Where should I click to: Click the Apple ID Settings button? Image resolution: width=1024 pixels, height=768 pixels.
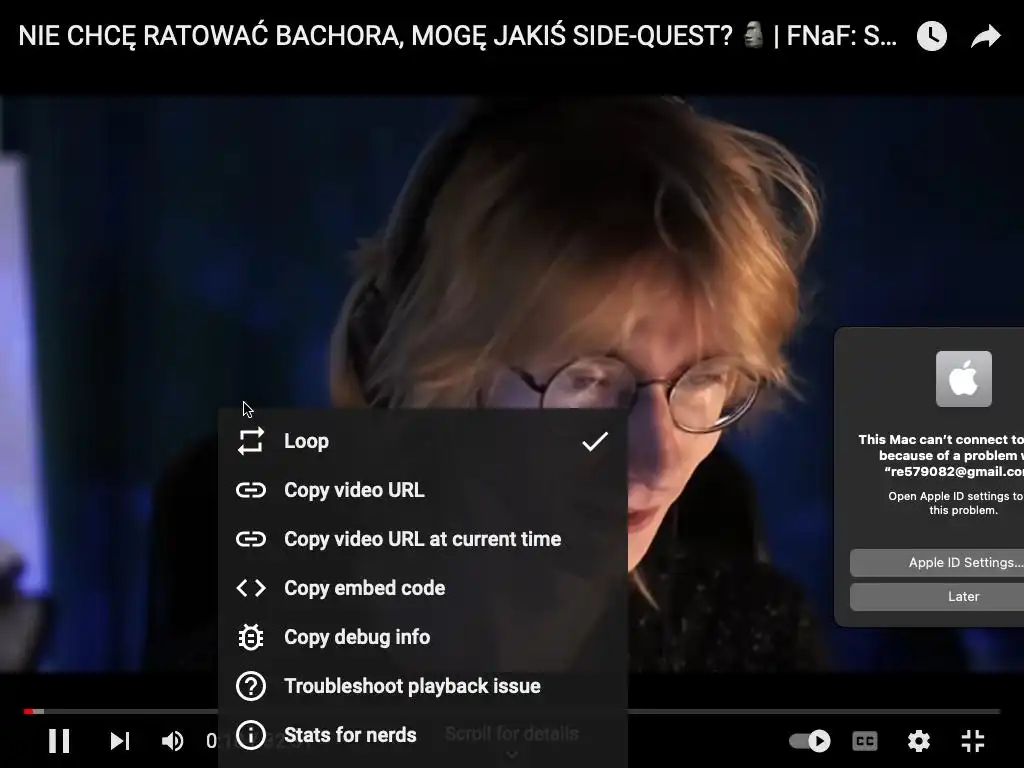937,562
